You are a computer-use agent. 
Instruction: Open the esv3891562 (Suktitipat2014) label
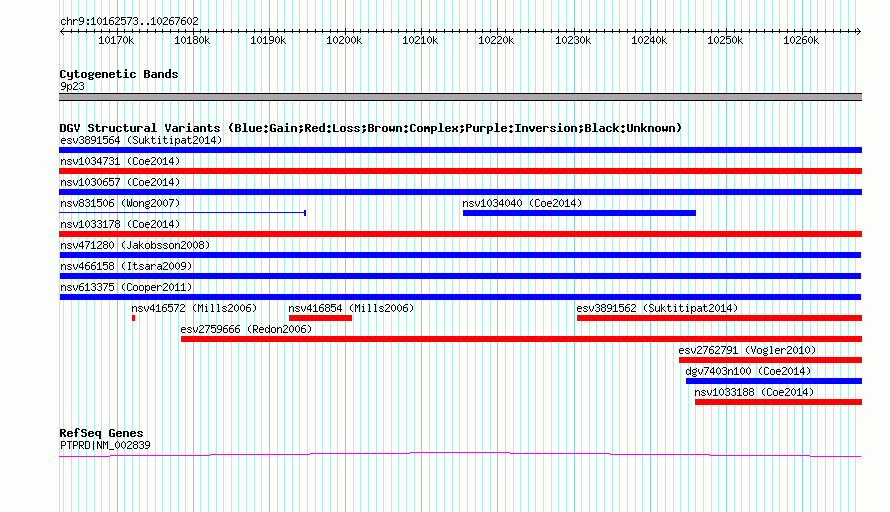point(657,308)
